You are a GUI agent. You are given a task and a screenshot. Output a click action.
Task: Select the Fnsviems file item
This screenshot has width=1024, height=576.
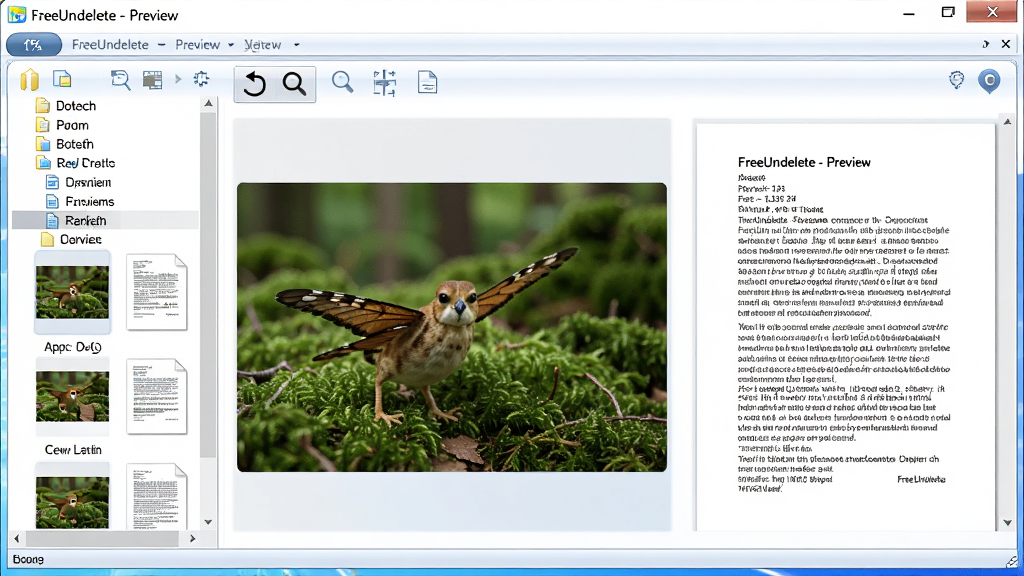point(89,201)
